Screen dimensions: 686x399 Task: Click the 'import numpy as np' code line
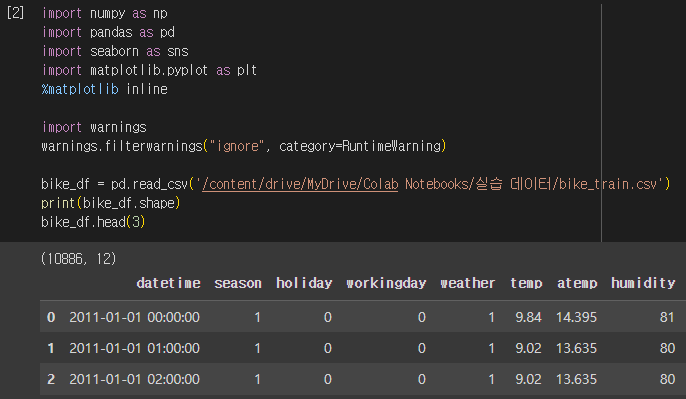[x=105, y=13]
